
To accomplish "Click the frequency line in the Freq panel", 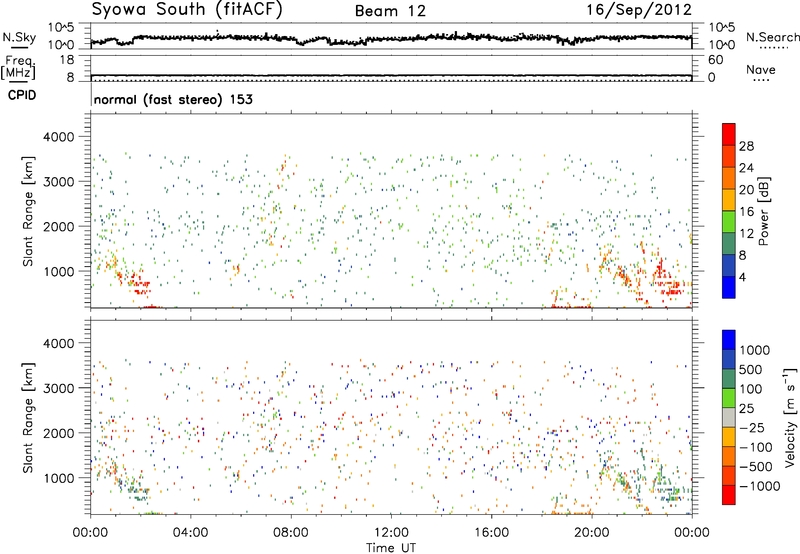I will coord(391,76).
